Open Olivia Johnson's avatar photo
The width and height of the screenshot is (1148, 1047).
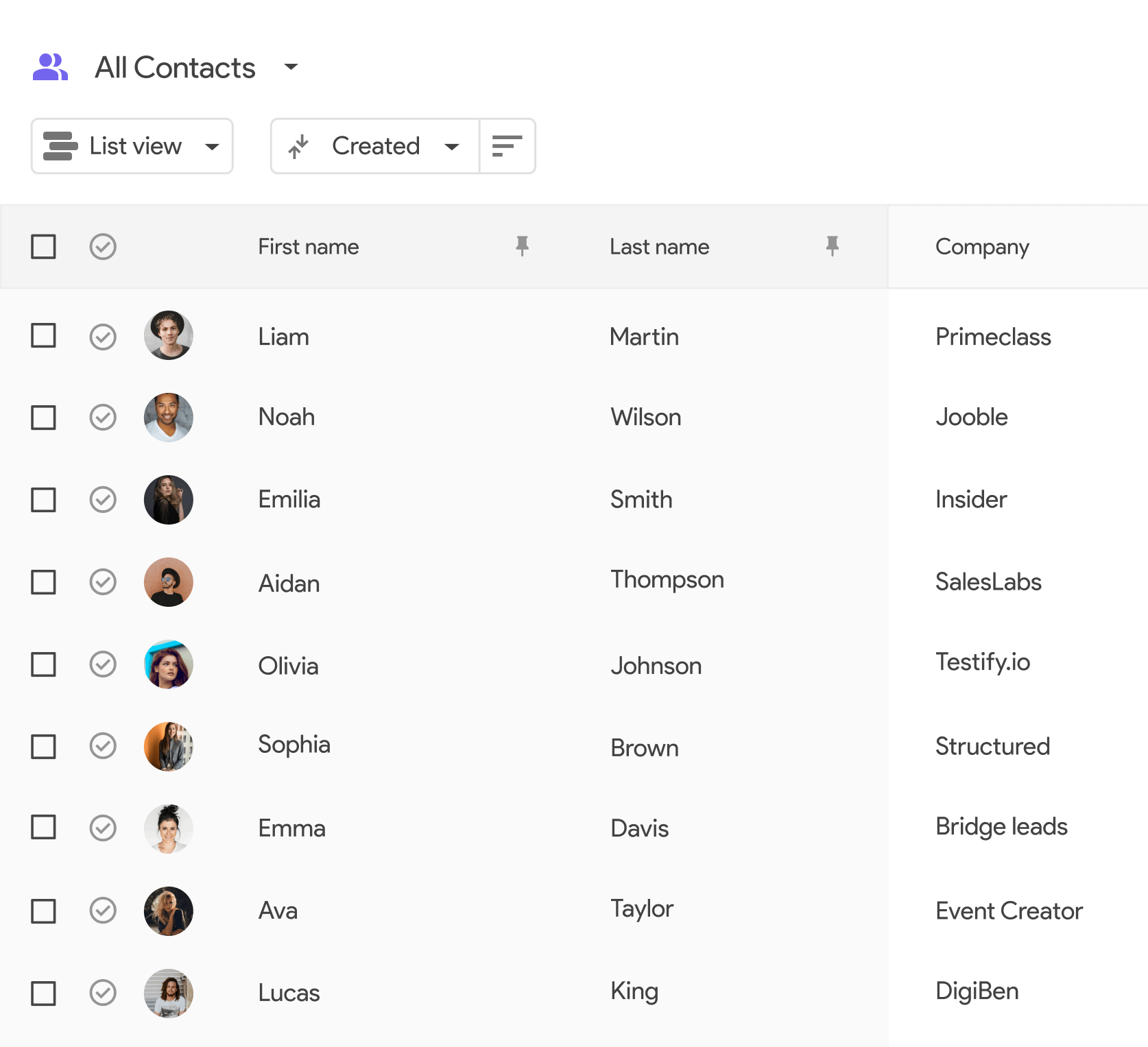(169, 664)
